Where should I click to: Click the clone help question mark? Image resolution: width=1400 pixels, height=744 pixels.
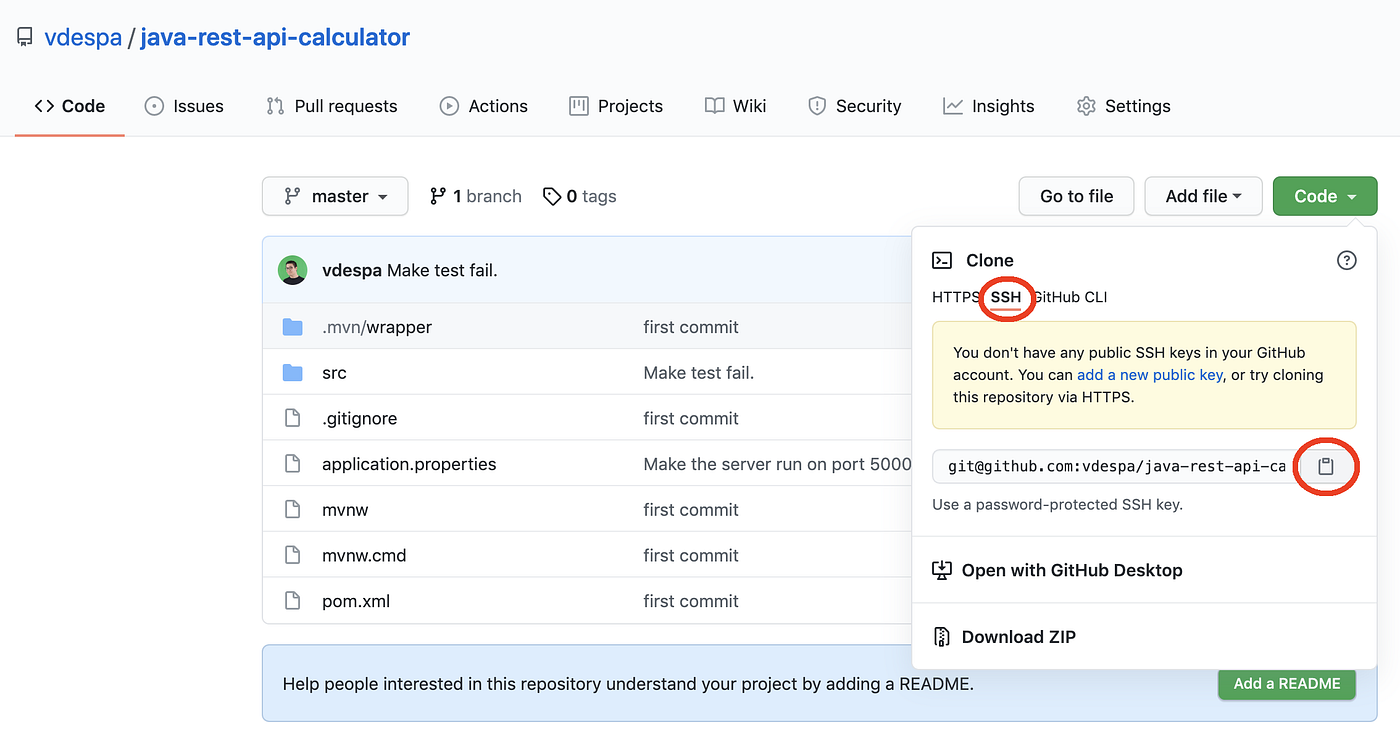(1346, 260)
